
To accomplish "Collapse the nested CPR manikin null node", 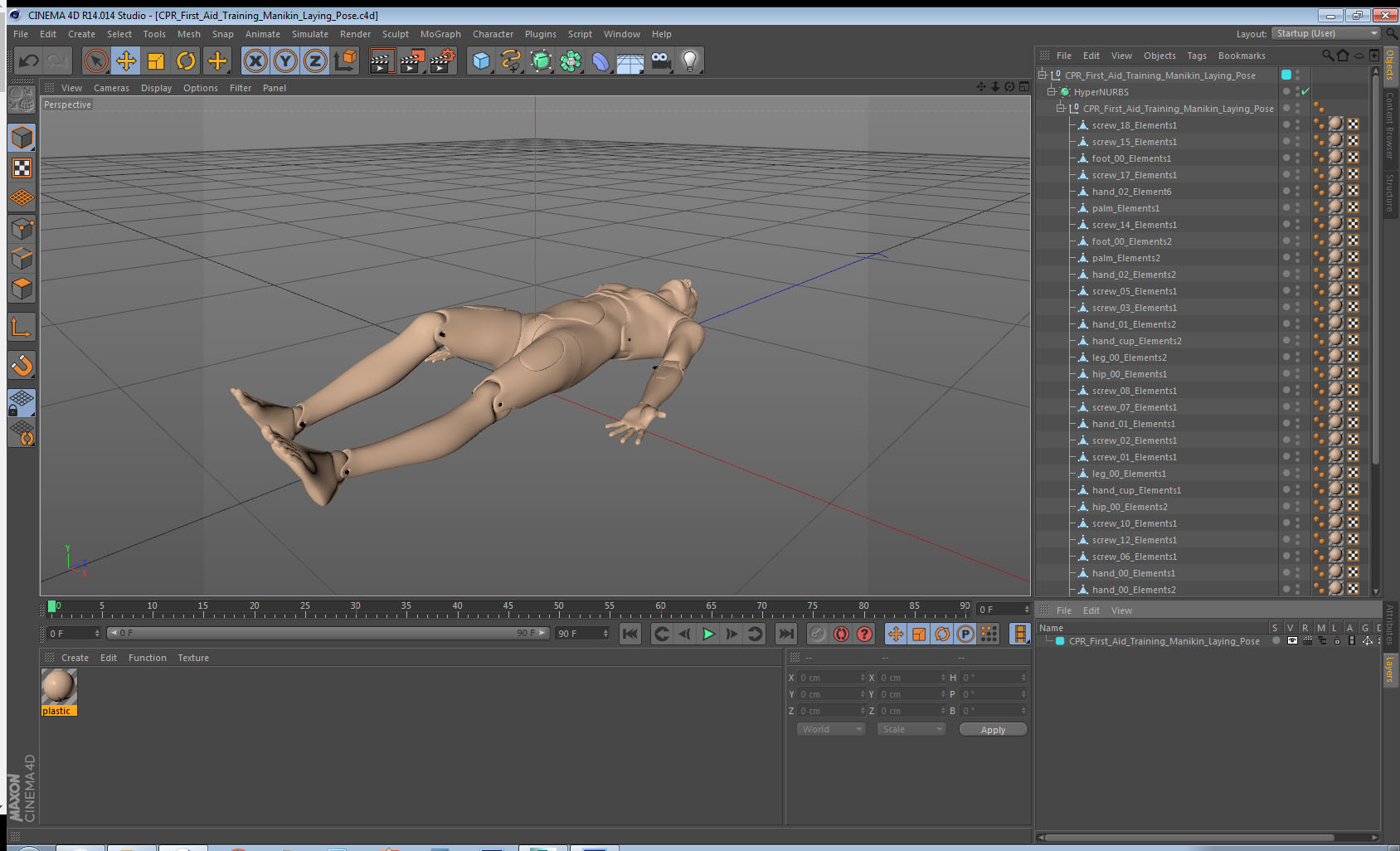I will click(1060, 108).
